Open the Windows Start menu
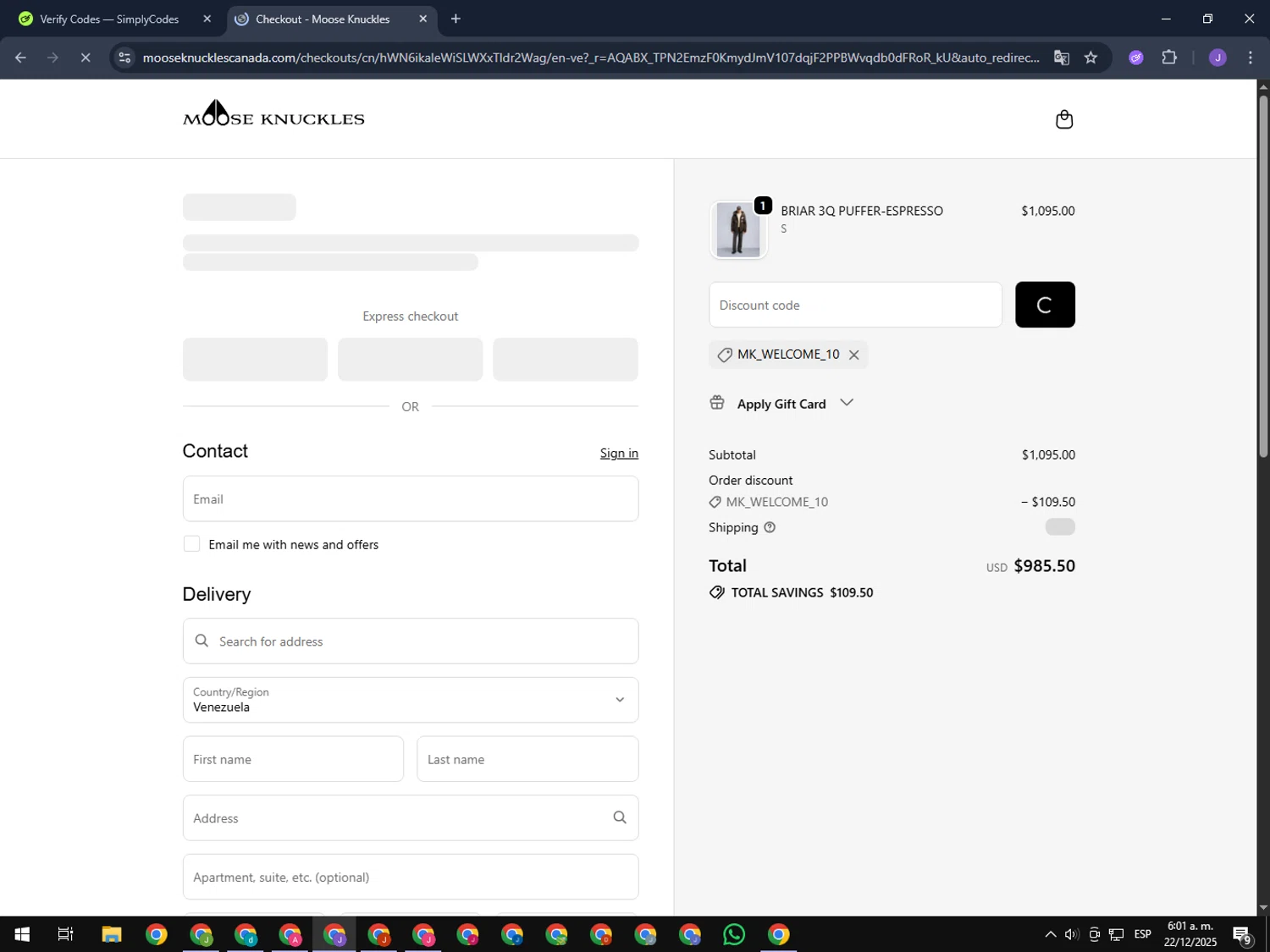 click(x=22, y=934)
